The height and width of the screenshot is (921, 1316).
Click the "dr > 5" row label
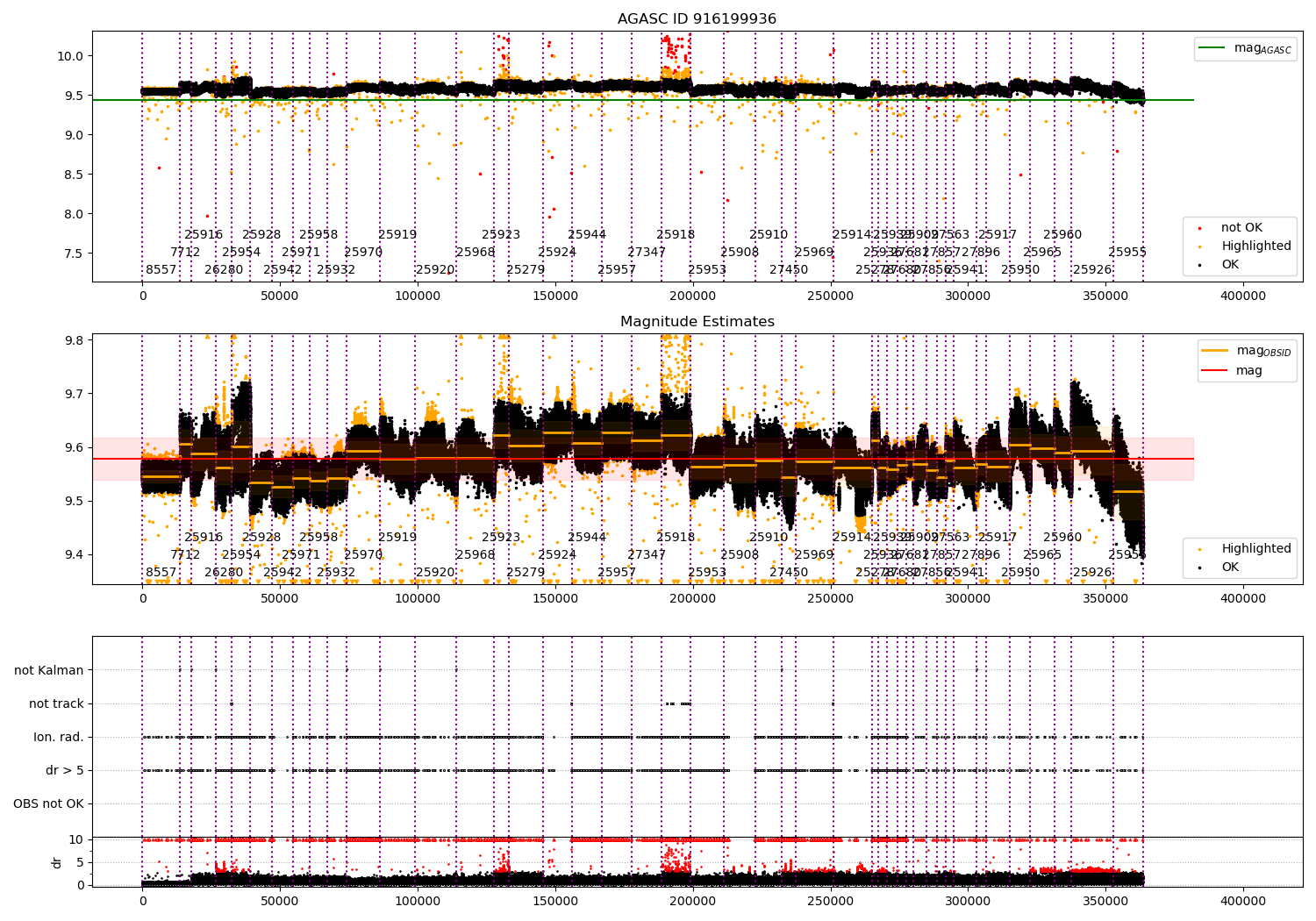pos(65,770)
